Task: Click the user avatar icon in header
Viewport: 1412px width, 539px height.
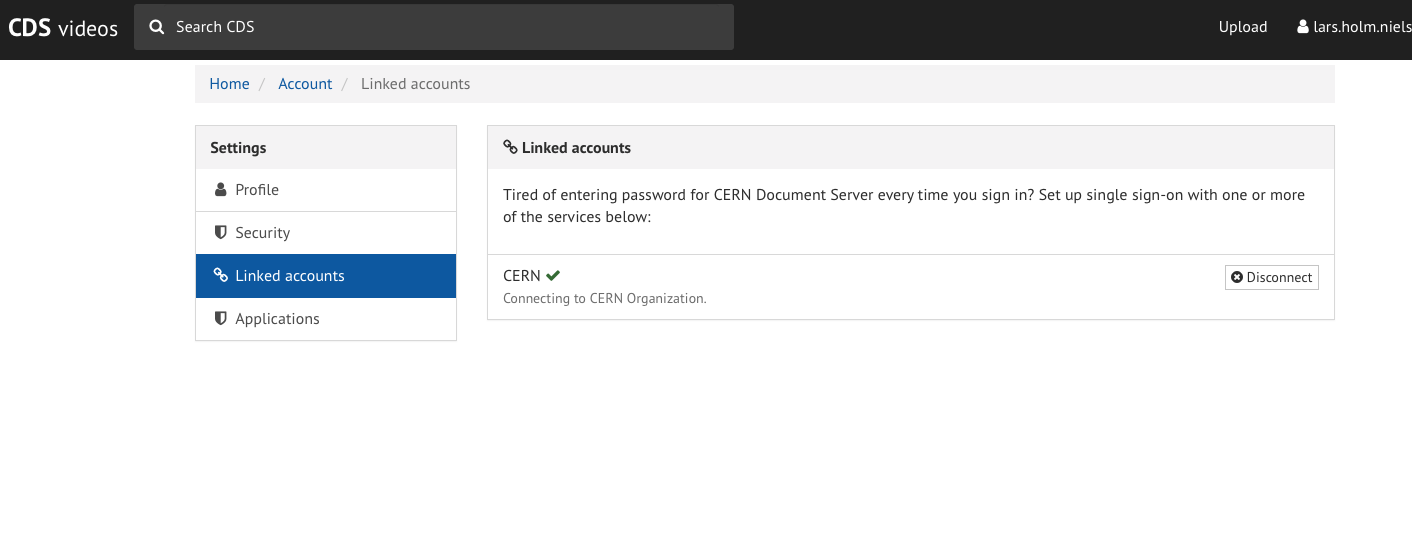Action: pos(1302,27)
